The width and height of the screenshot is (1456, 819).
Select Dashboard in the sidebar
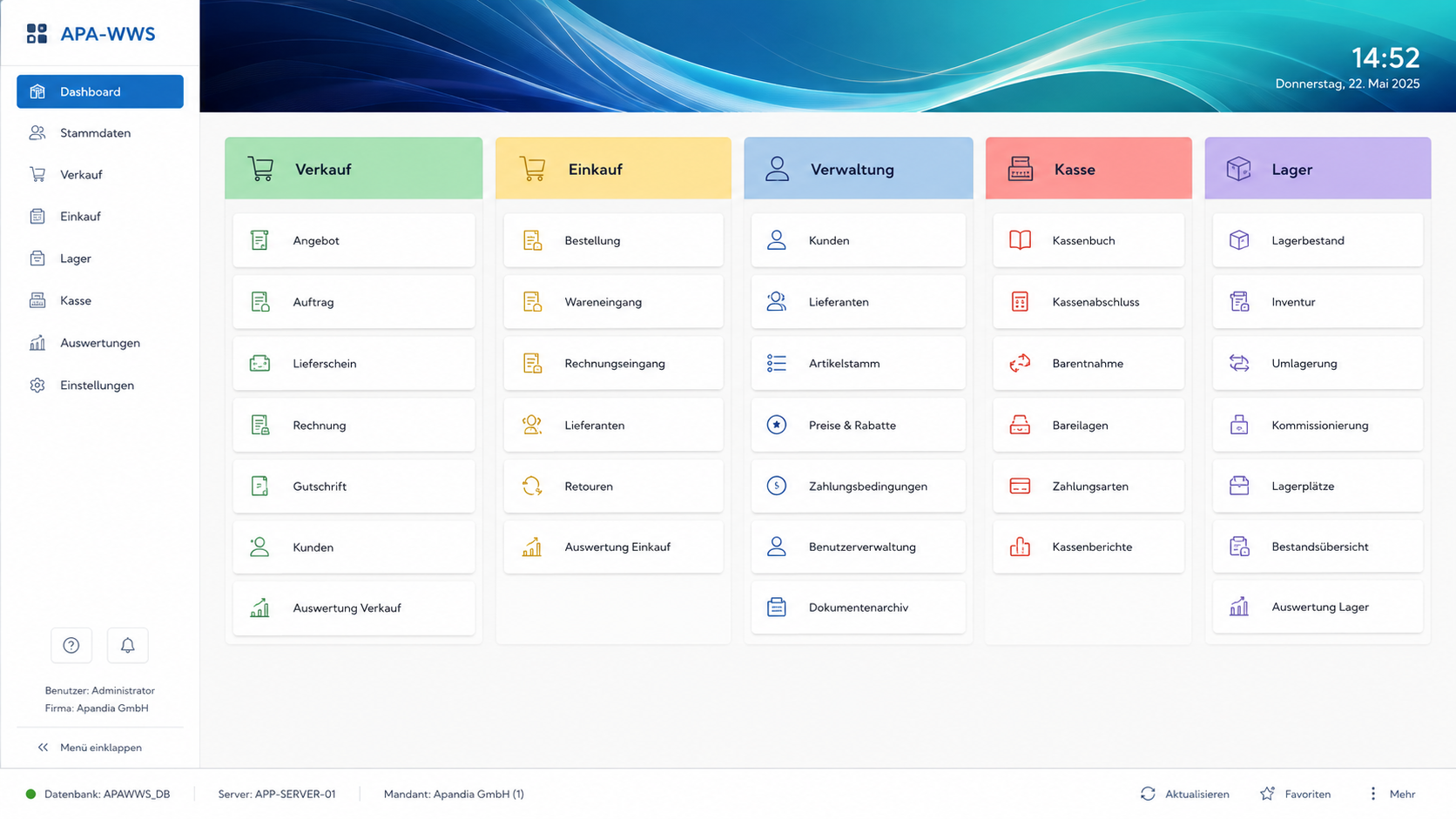pos(100,91)
